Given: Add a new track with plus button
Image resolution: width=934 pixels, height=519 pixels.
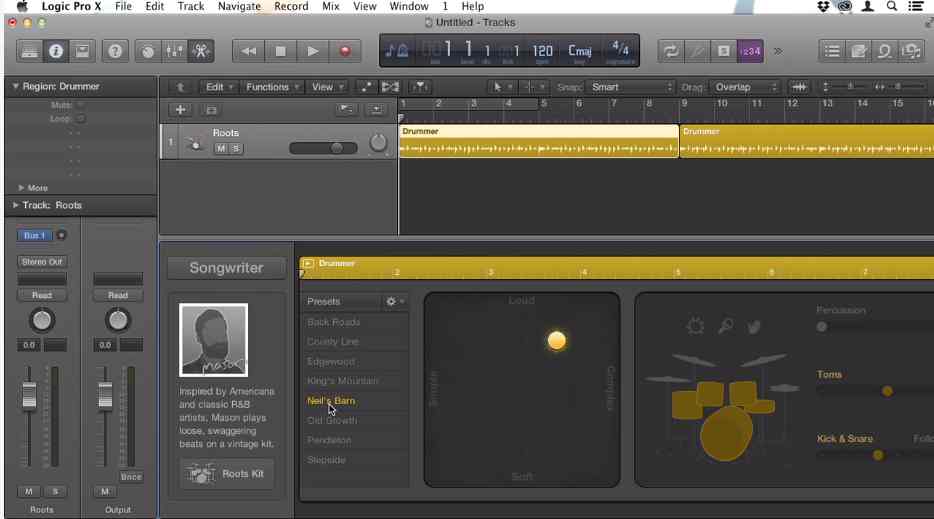Looking at the screenshot, I should pos(180,110).
